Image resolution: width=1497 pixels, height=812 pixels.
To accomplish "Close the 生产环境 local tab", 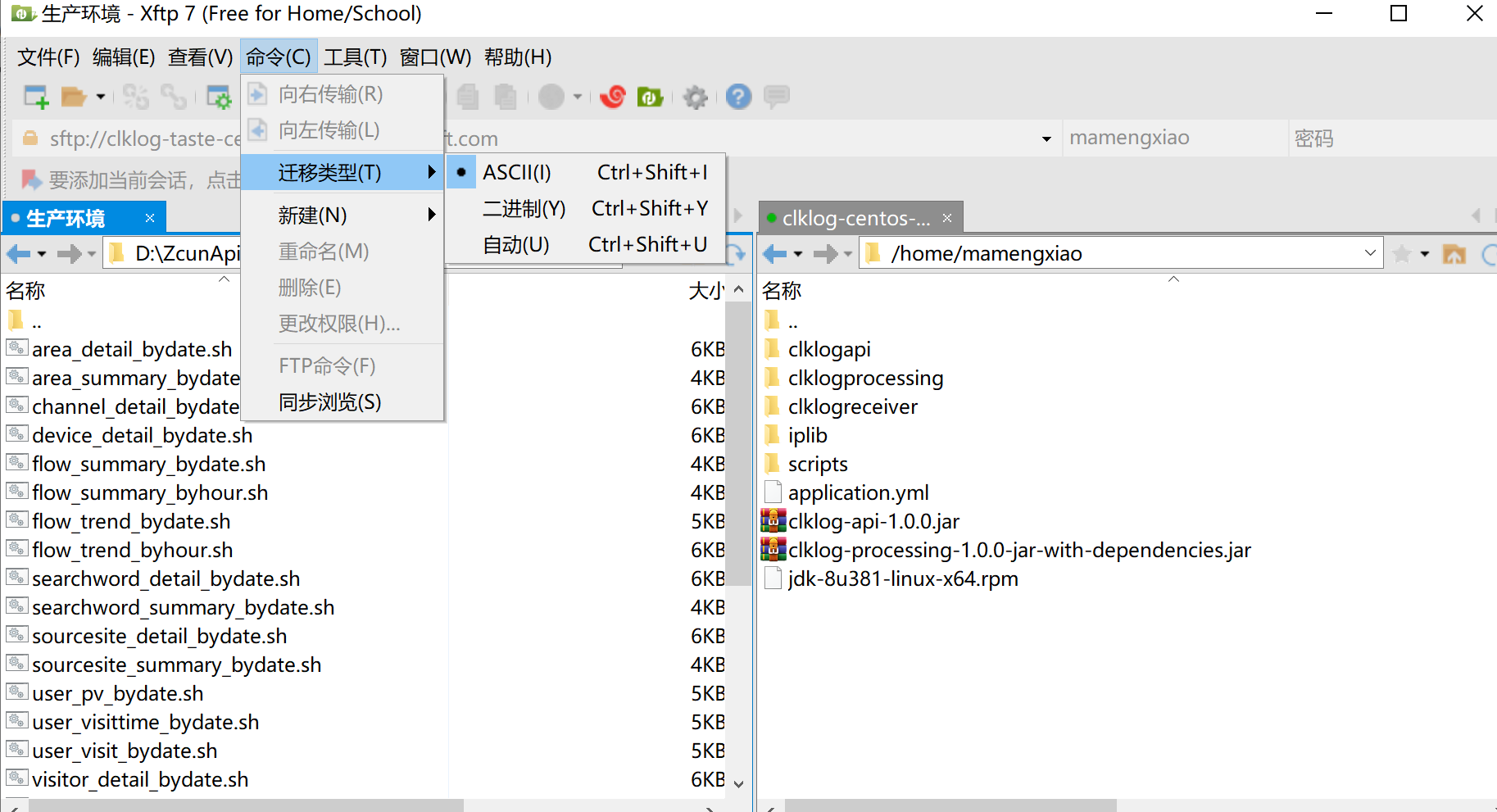I will pyautogui.click(x=150, y=218).
